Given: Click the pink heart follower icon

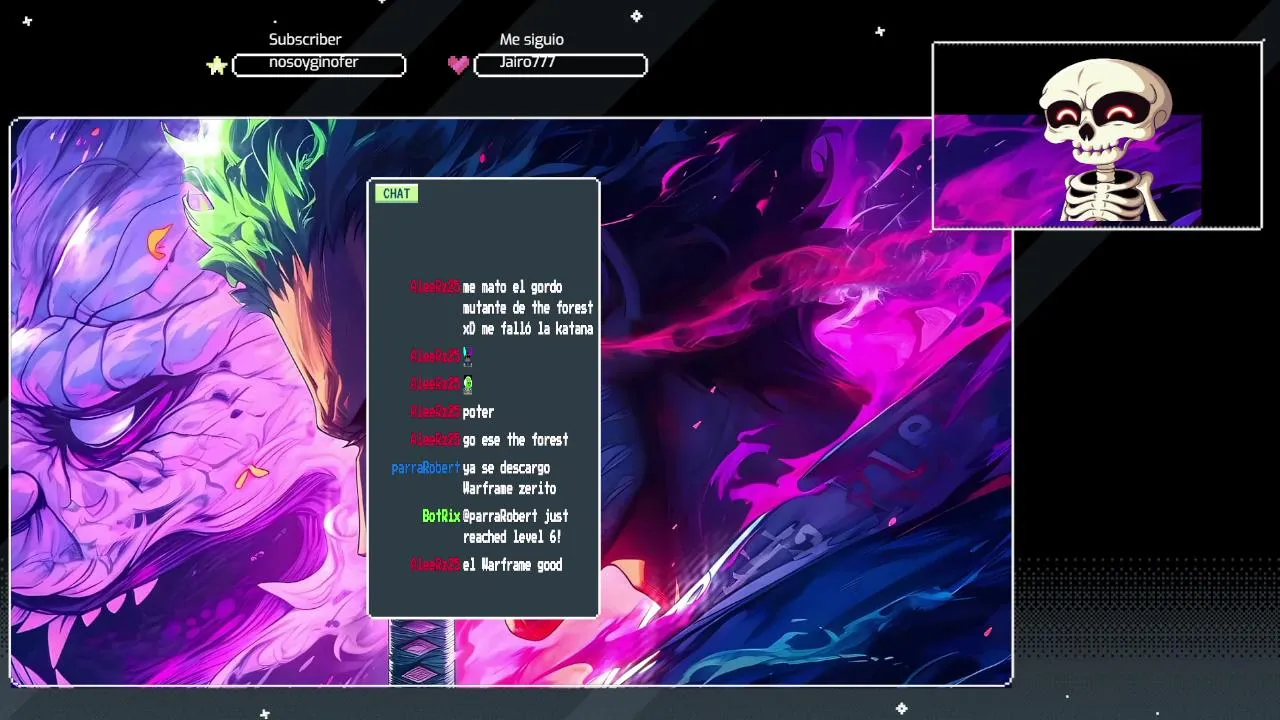Looking at the screenshot, I should point(458,65).
